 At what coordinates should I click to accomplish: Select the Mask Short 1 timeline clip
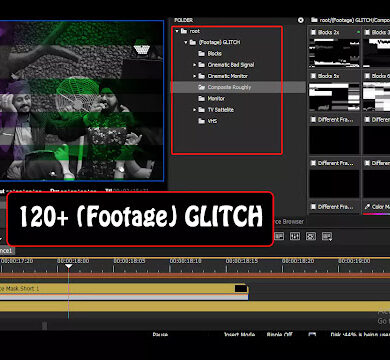pos(124,289)
